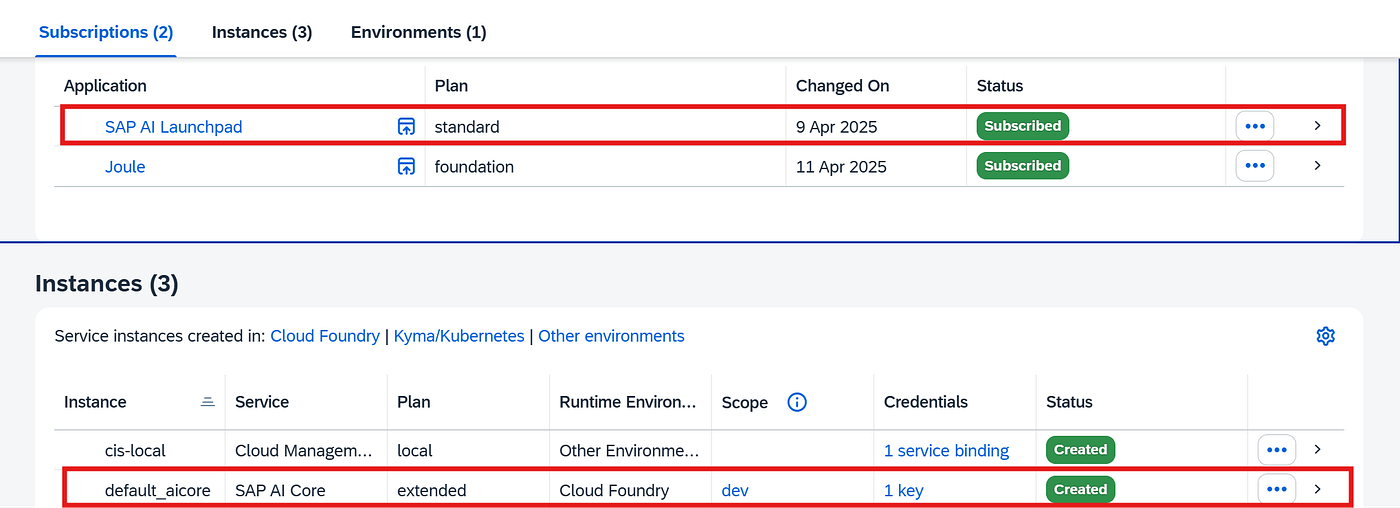Click the Changed On column header
This screenshot has height=508, width=1400.
tap(842, 86)
